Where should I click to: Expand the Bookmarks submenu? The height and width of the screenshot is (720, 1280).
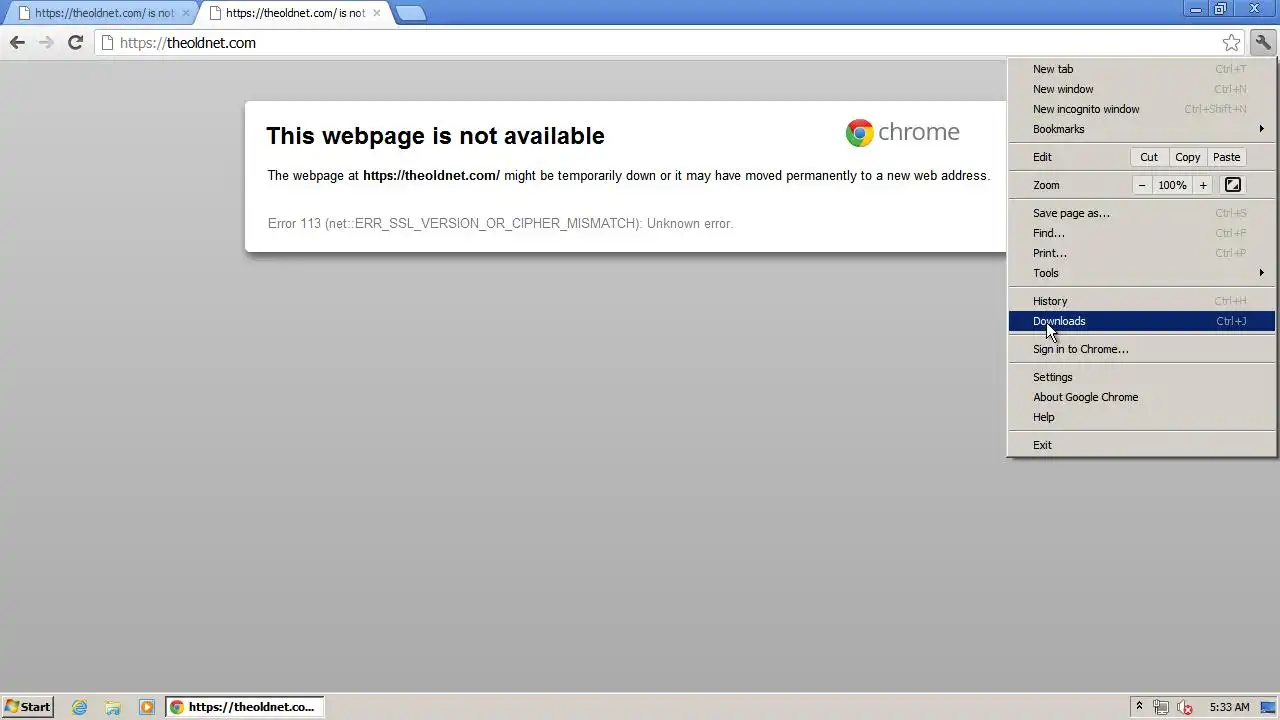tap(1141, 129)
